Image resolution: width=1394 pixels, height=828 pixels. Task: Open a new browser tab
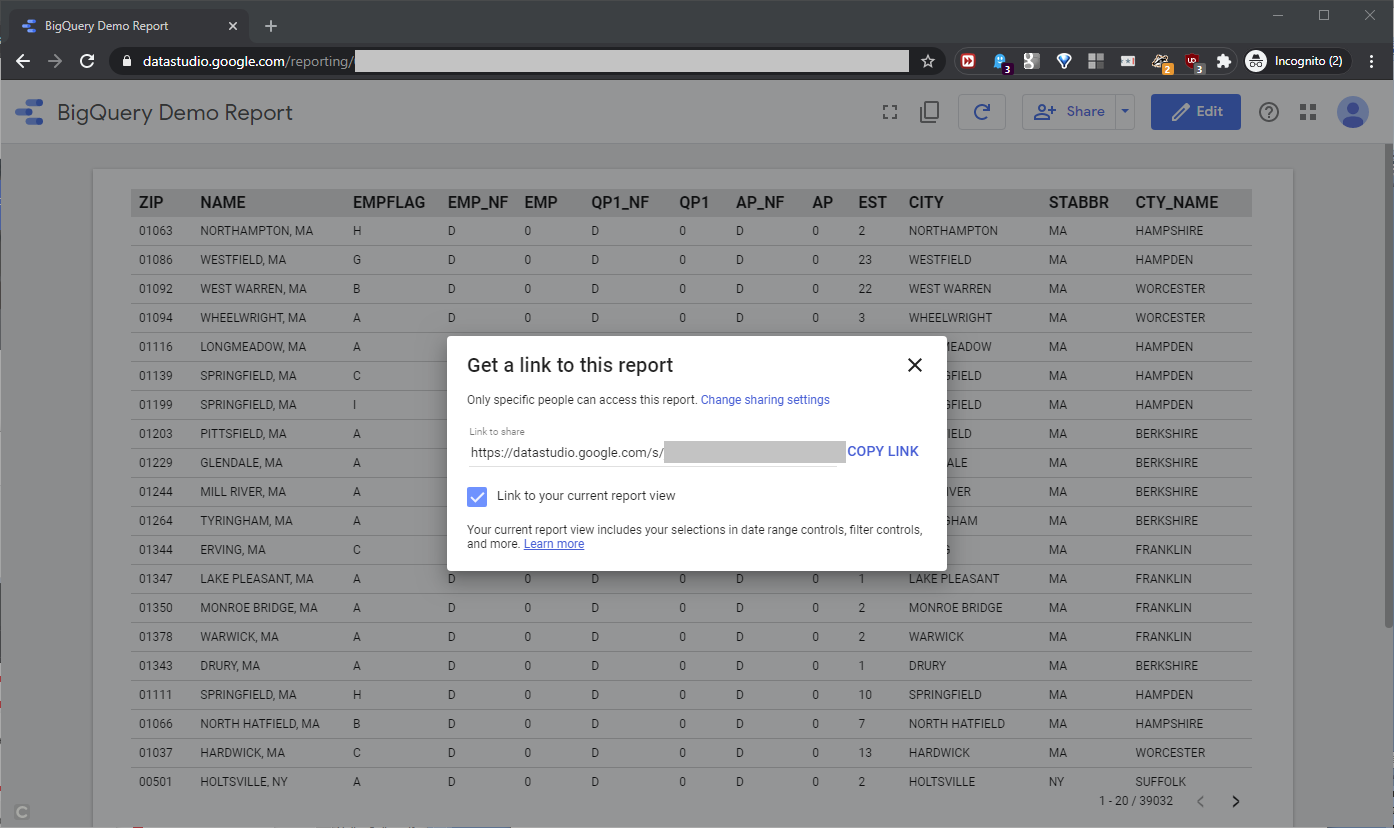click(x=271, y=26)
